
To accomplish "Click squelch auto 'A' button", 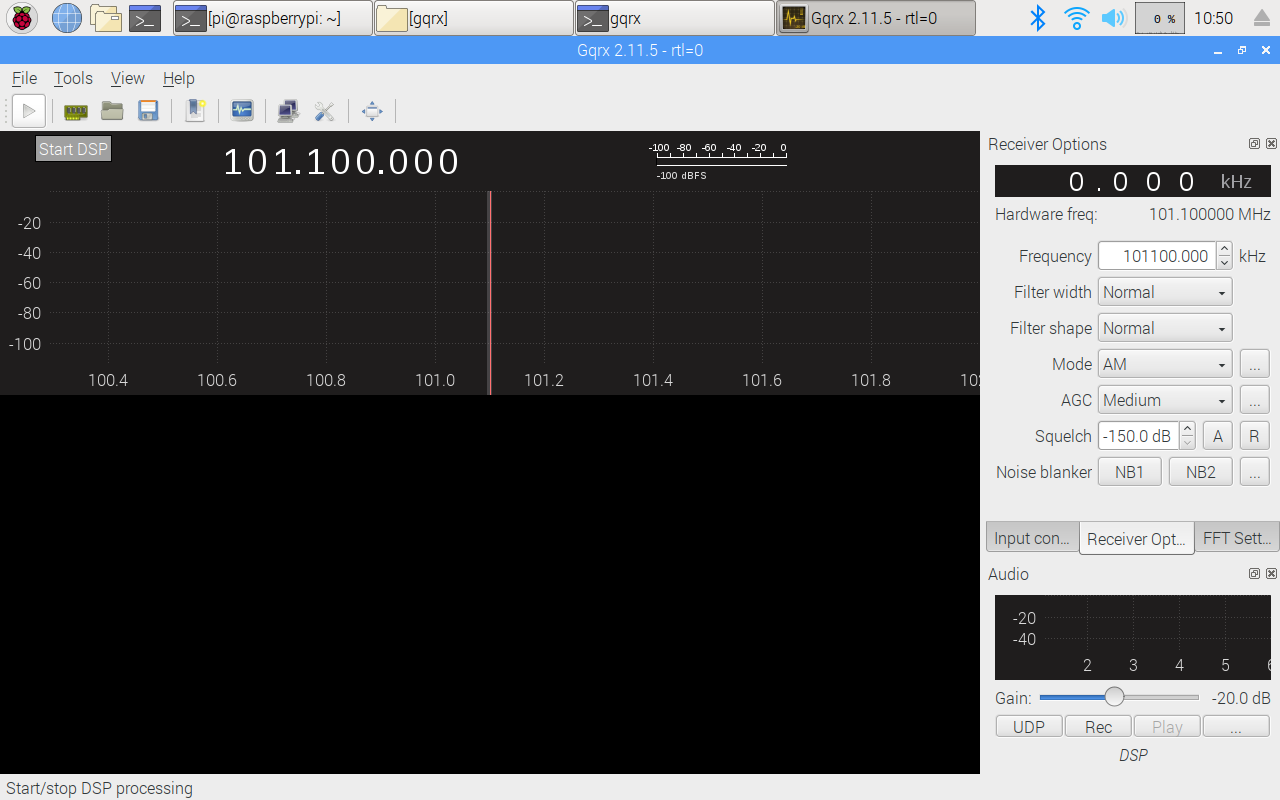I will (1217, 436).
